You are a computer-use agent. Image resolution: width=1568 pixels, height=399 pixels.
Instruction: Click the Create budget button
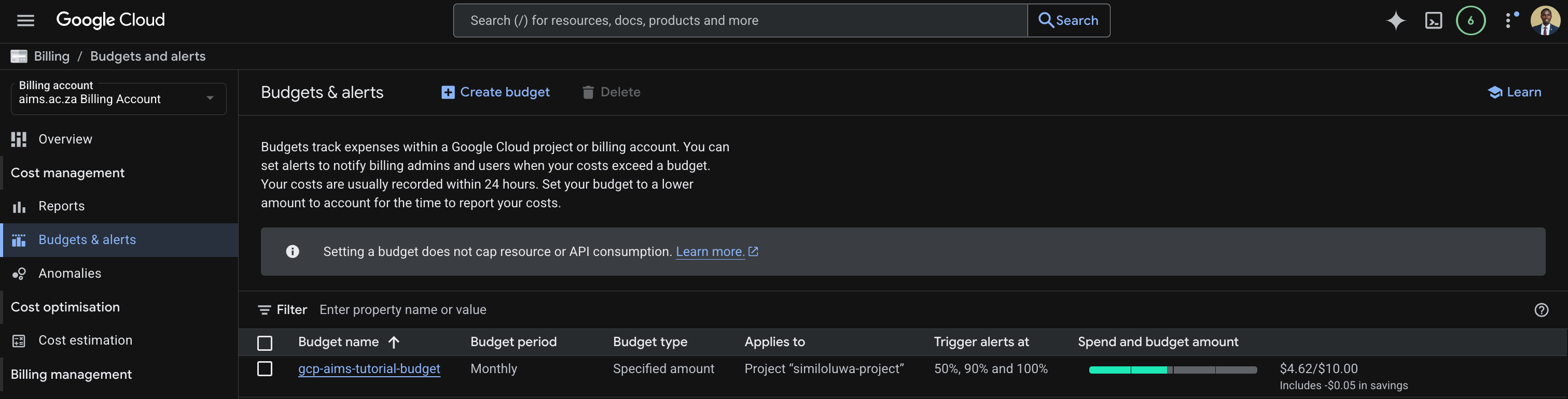click(x=495, y=92)
